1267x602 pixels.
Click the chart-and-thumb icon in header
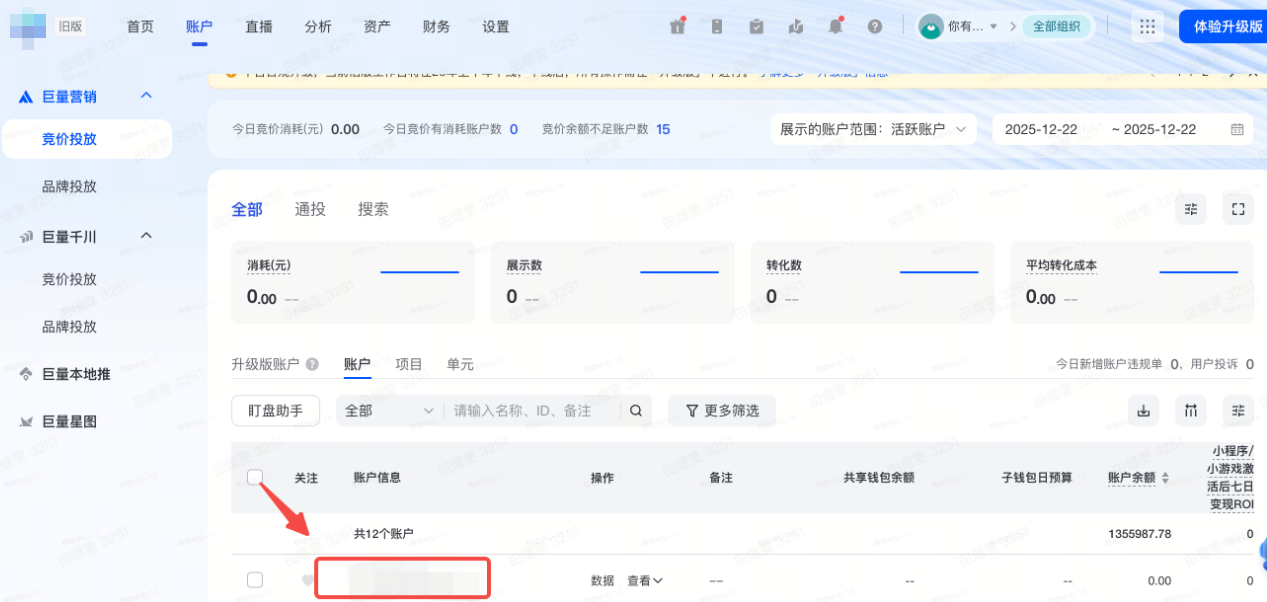(796, 27)
